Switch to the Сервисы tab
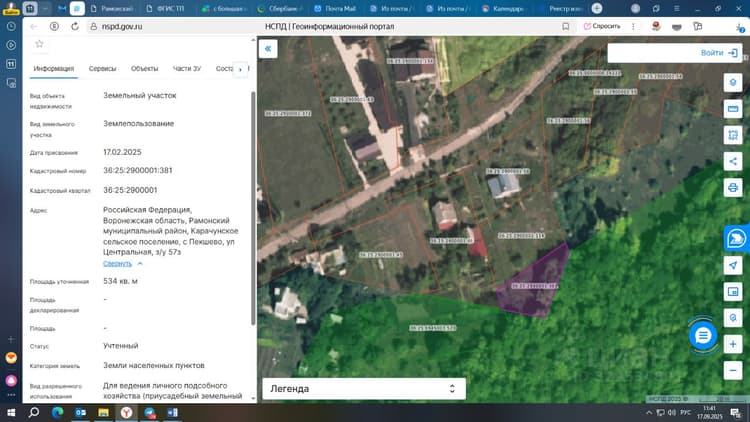Screen dimensions: 750x422 click(x=102, y=68)
